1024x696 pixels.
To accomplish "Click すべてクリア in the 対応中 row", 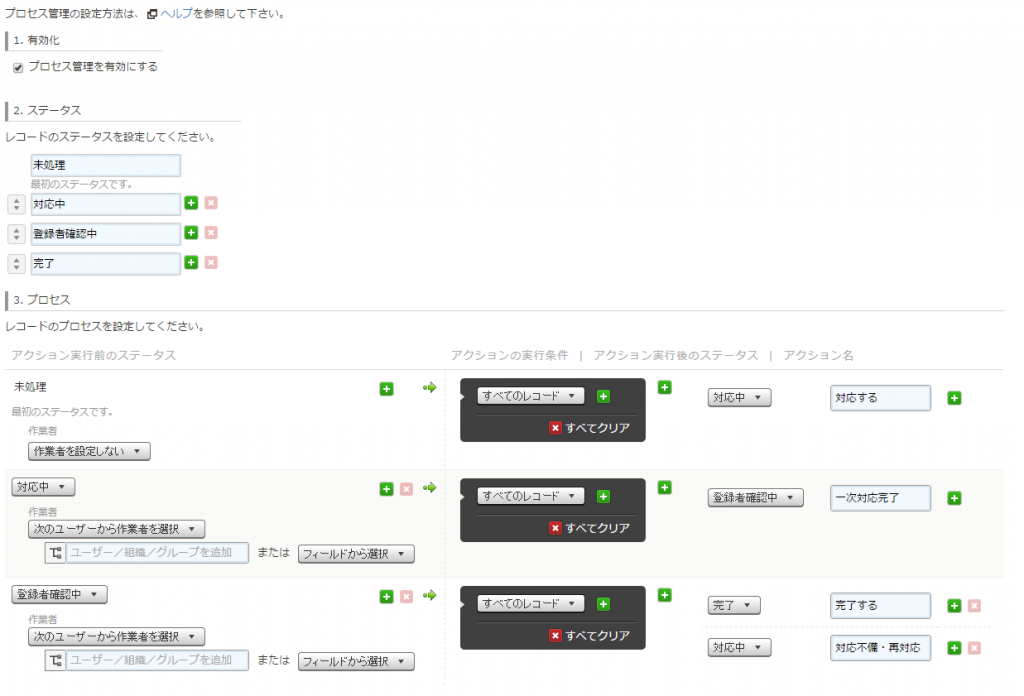I will [x=590, y=528].
